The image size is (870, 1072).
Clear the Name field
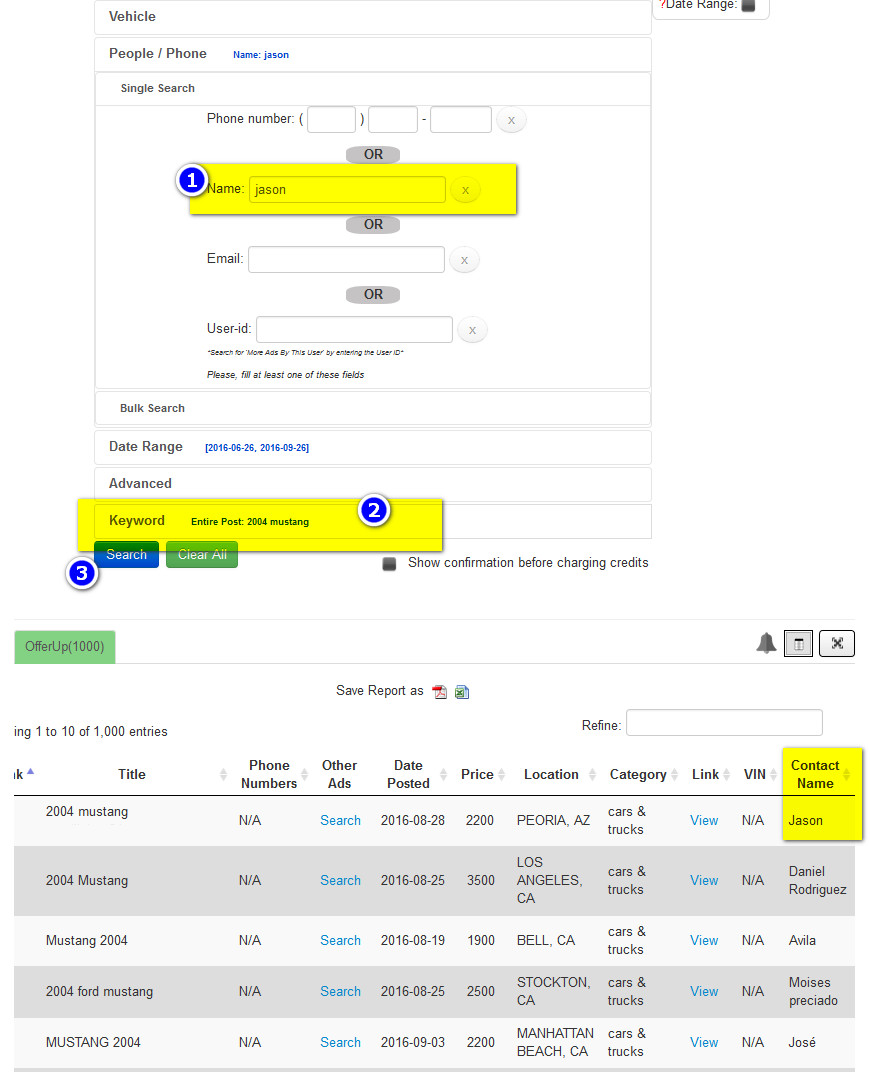465,190
